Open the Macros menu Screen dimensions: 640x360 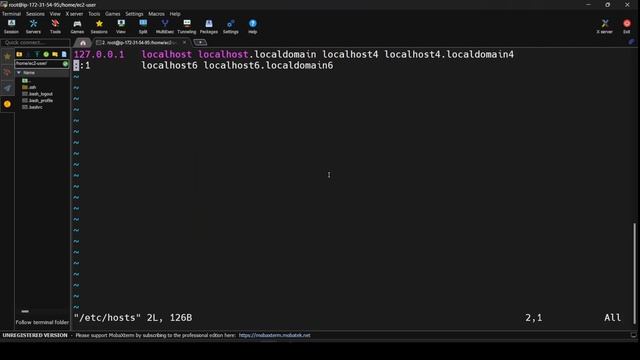pos(156,14)
